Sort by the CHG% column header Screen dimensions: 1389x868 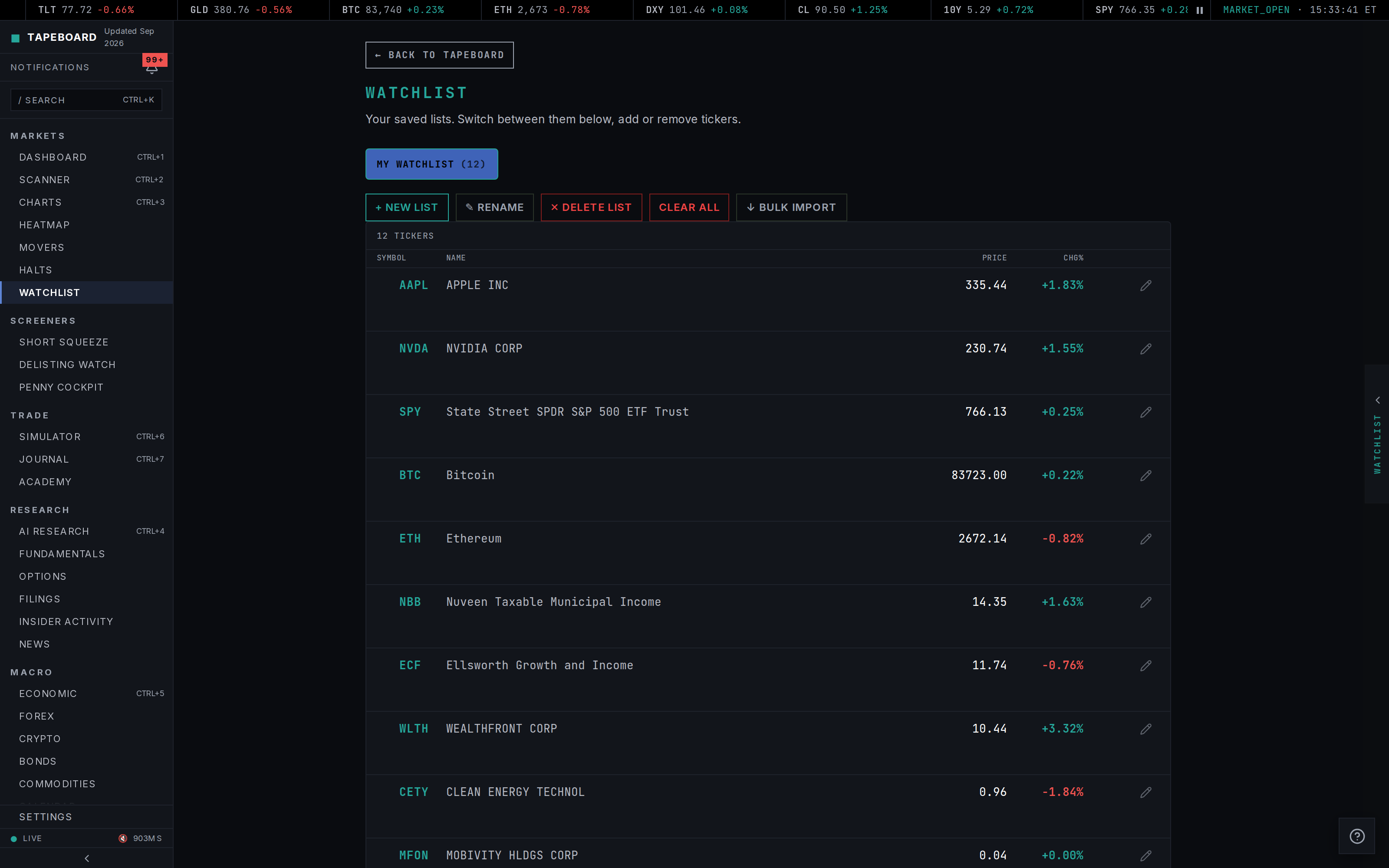click(1073, 258)
